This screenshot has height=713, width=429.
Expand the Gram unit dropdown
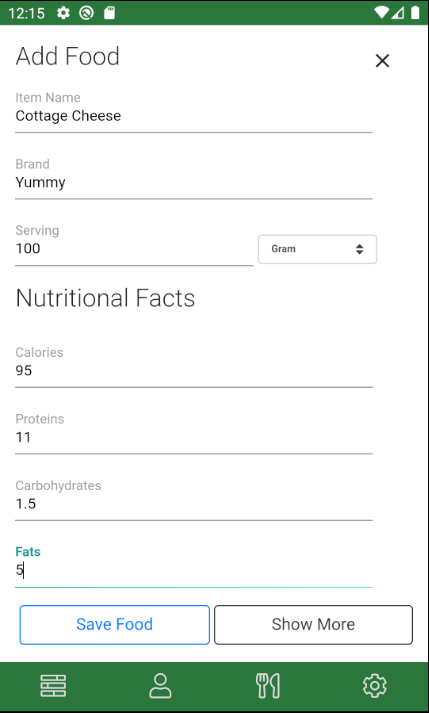pyautogui.click(x=317, y=249)
